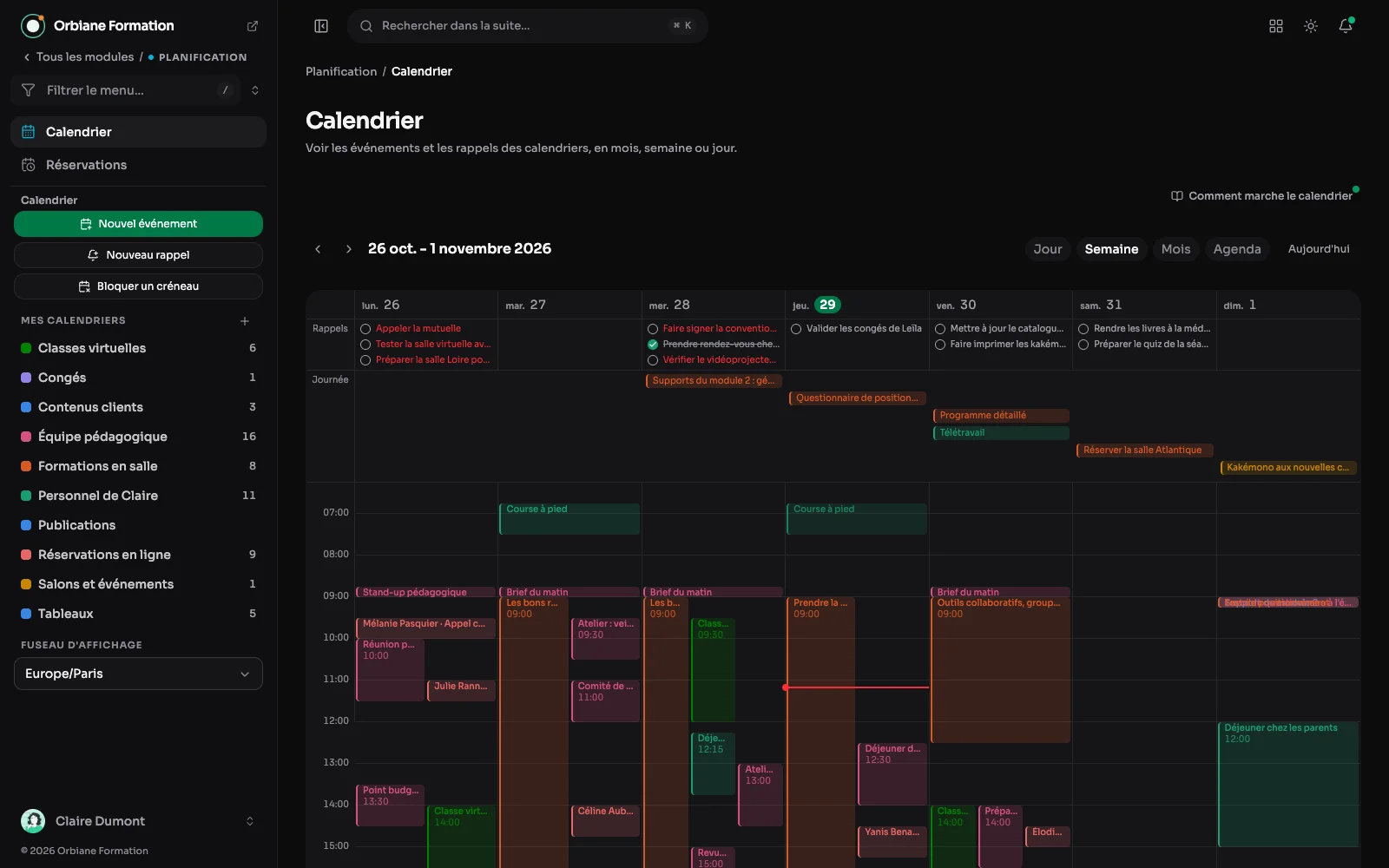This screenshot has height=868, width=1389.
Task: Switch theme with the sun icon
Action: point(1311,26)
